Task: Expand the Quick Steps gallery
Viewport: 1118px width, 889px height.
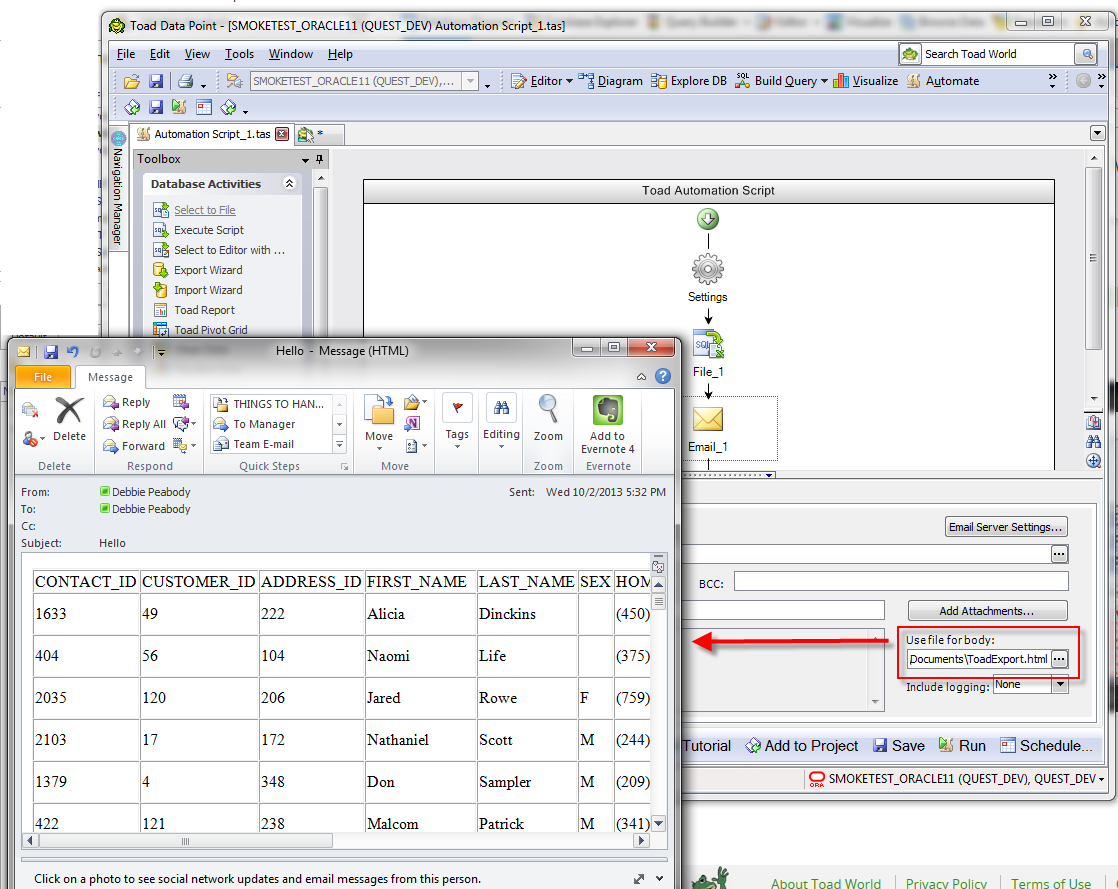Action: (x=339, y=444)
